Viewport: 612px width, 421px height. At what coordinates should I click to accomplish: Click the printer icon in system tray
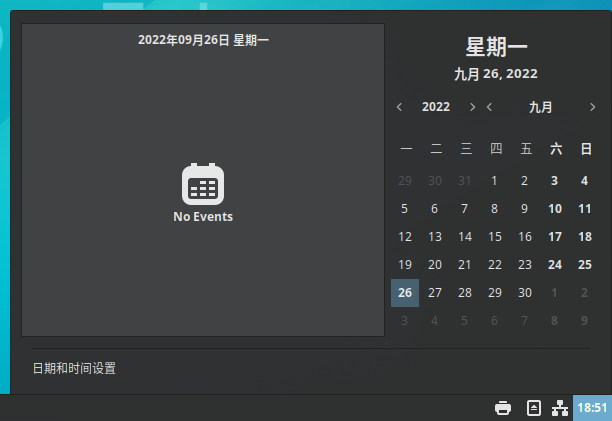click(503, 407)
